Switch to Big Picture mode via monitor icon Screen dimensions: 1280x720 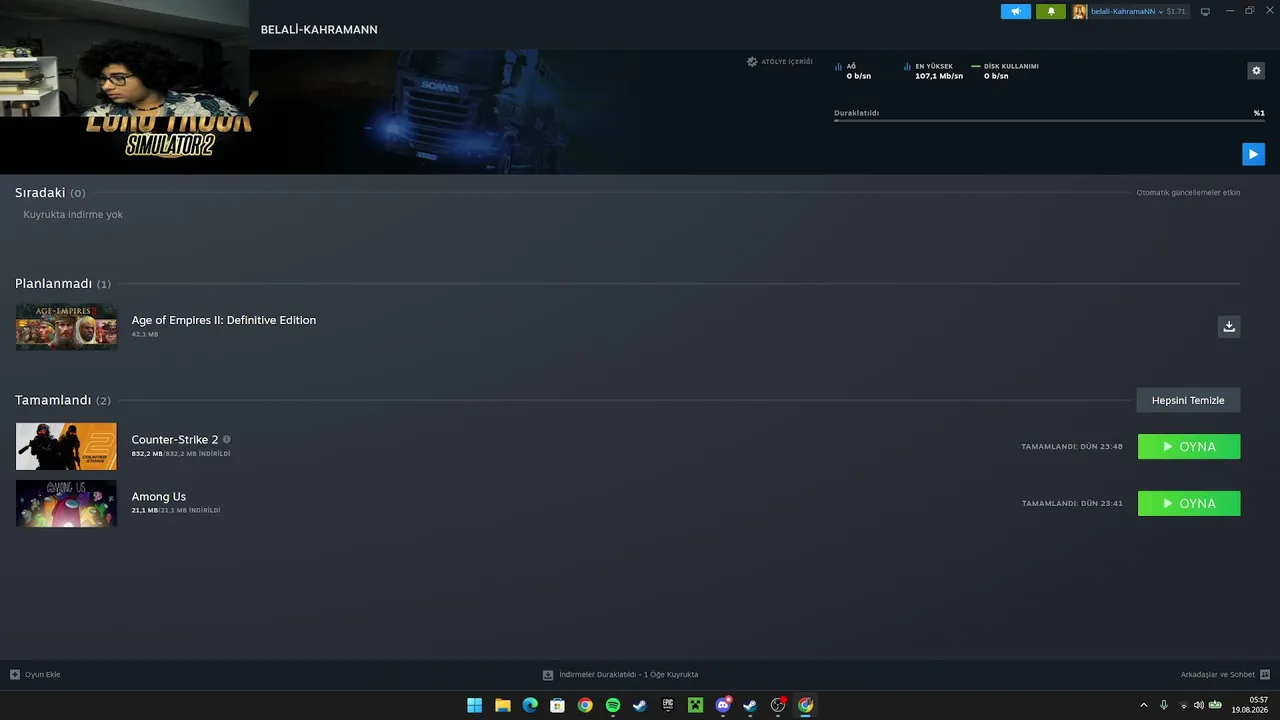(x=1205, y=12)
